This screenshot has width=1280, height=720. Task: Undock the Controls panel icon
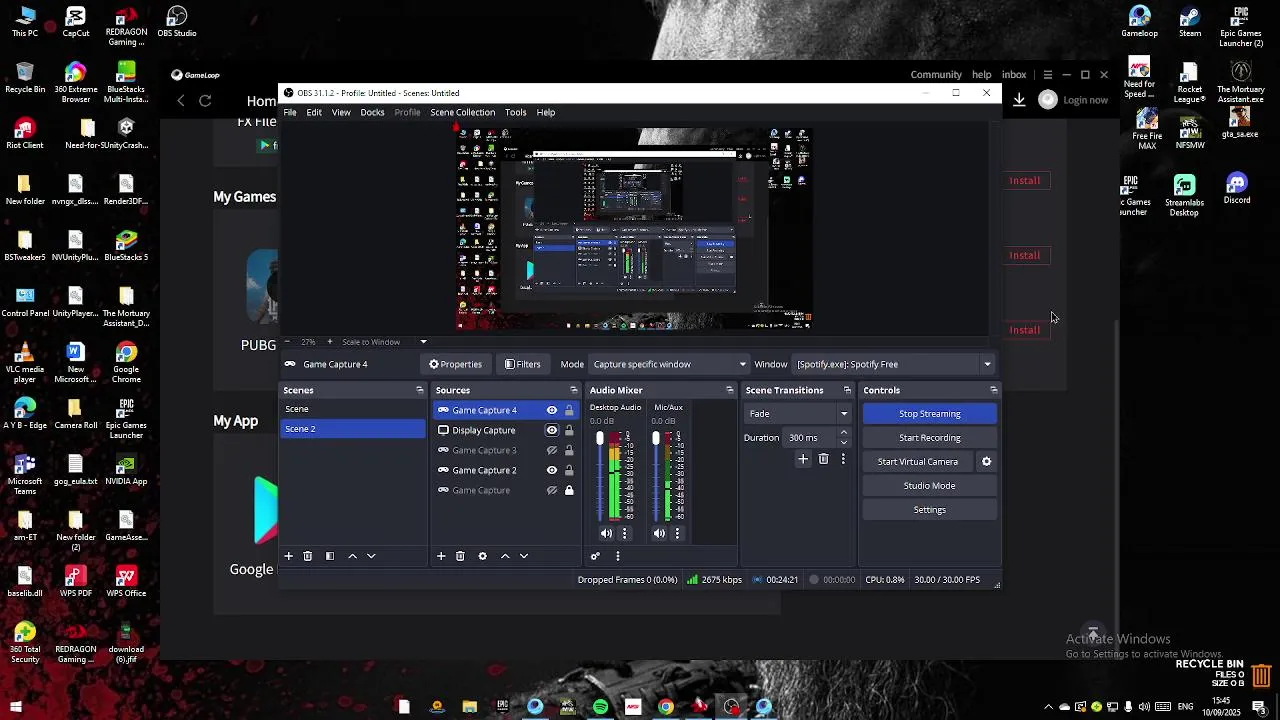[994, 390]
